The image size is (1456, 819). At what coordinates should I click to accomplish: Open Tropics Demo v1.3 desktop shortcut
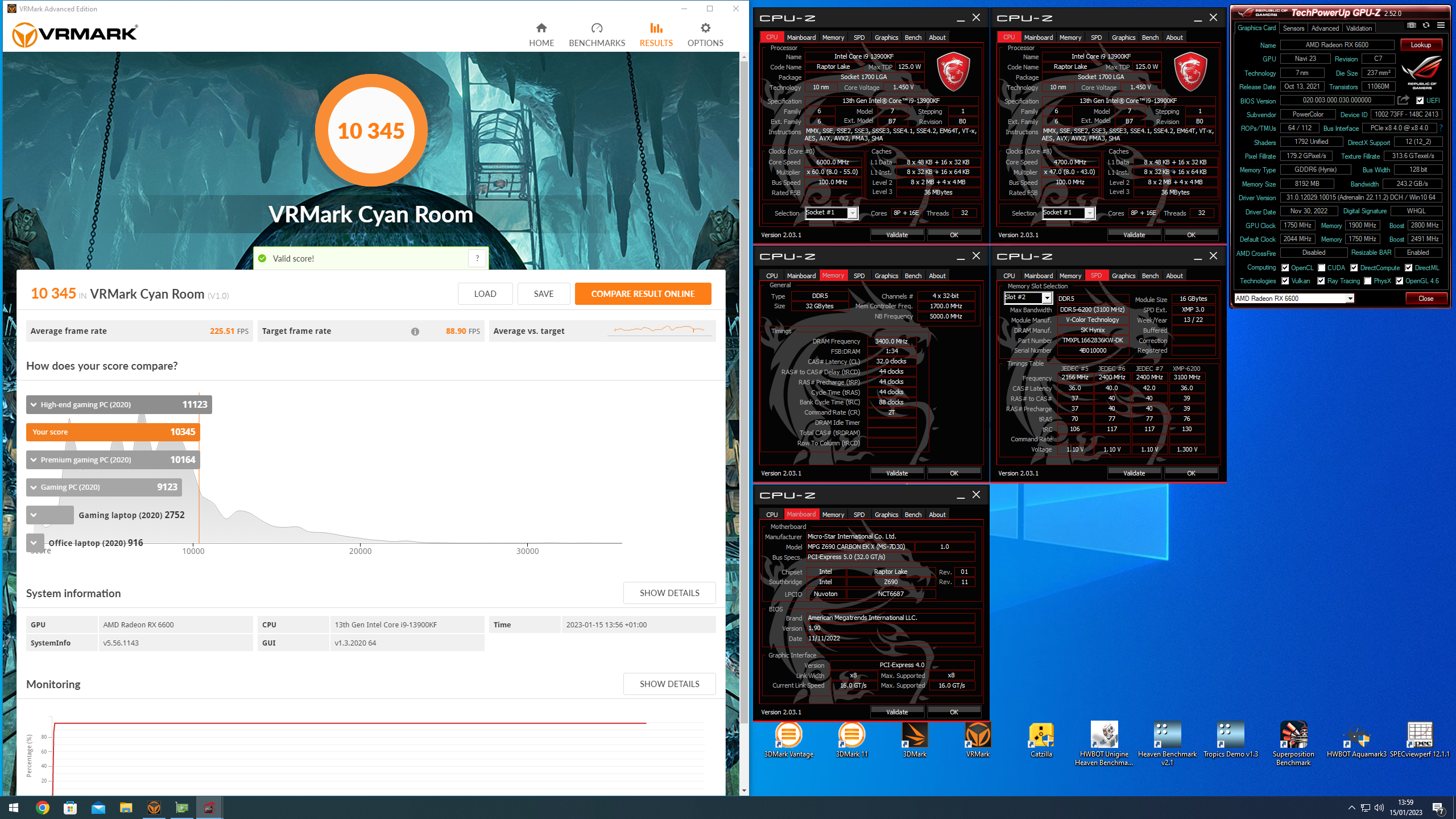1230,740
